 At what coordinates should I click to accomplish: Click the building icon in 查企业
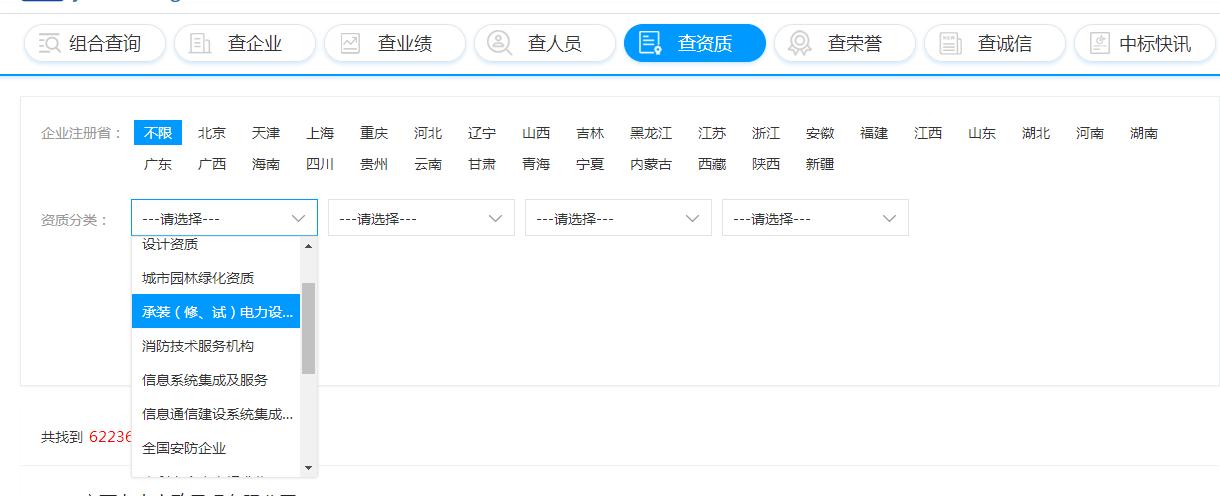[x=200, y=43]
